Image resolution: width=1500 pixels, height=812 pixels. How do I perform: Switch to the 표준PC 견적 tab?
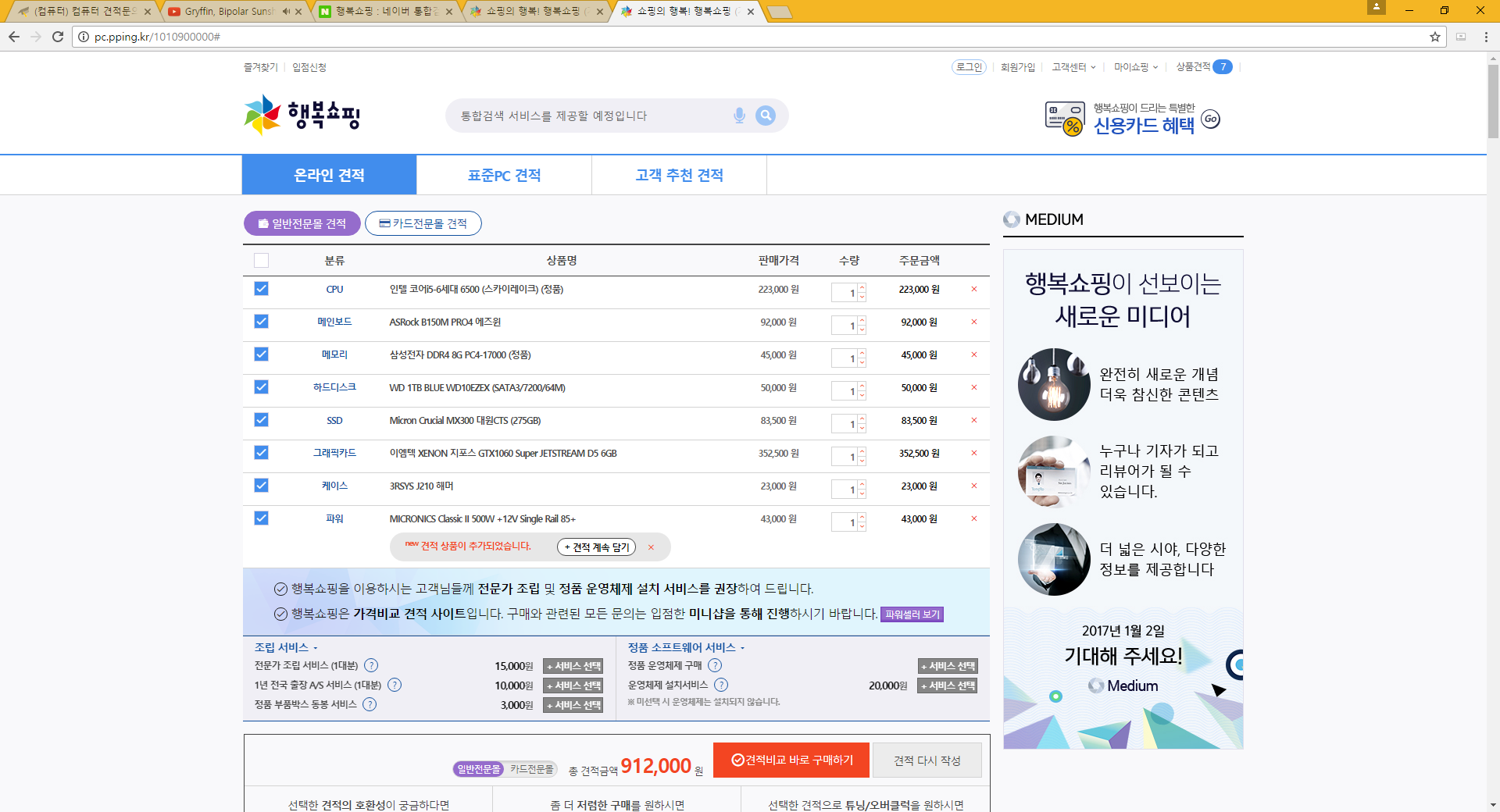504,175
